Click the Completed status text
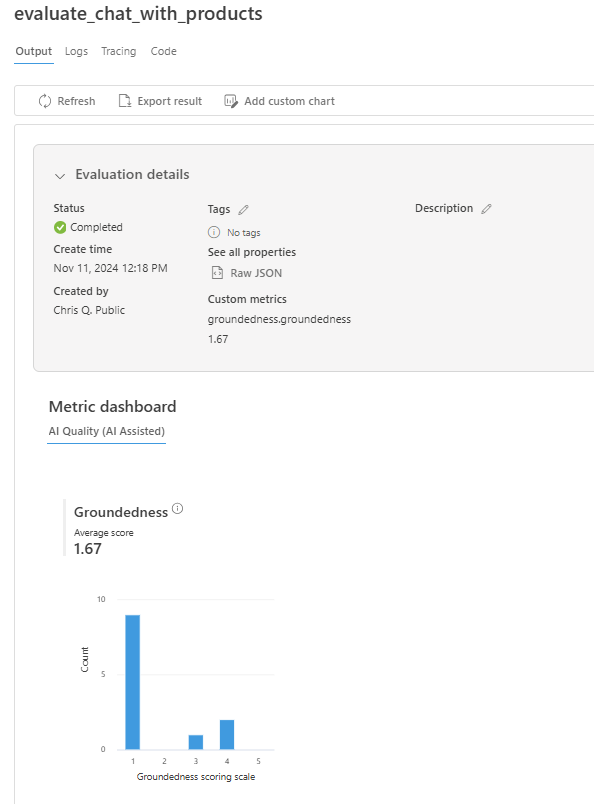This screenshot has height=804, width=594. 96,227
